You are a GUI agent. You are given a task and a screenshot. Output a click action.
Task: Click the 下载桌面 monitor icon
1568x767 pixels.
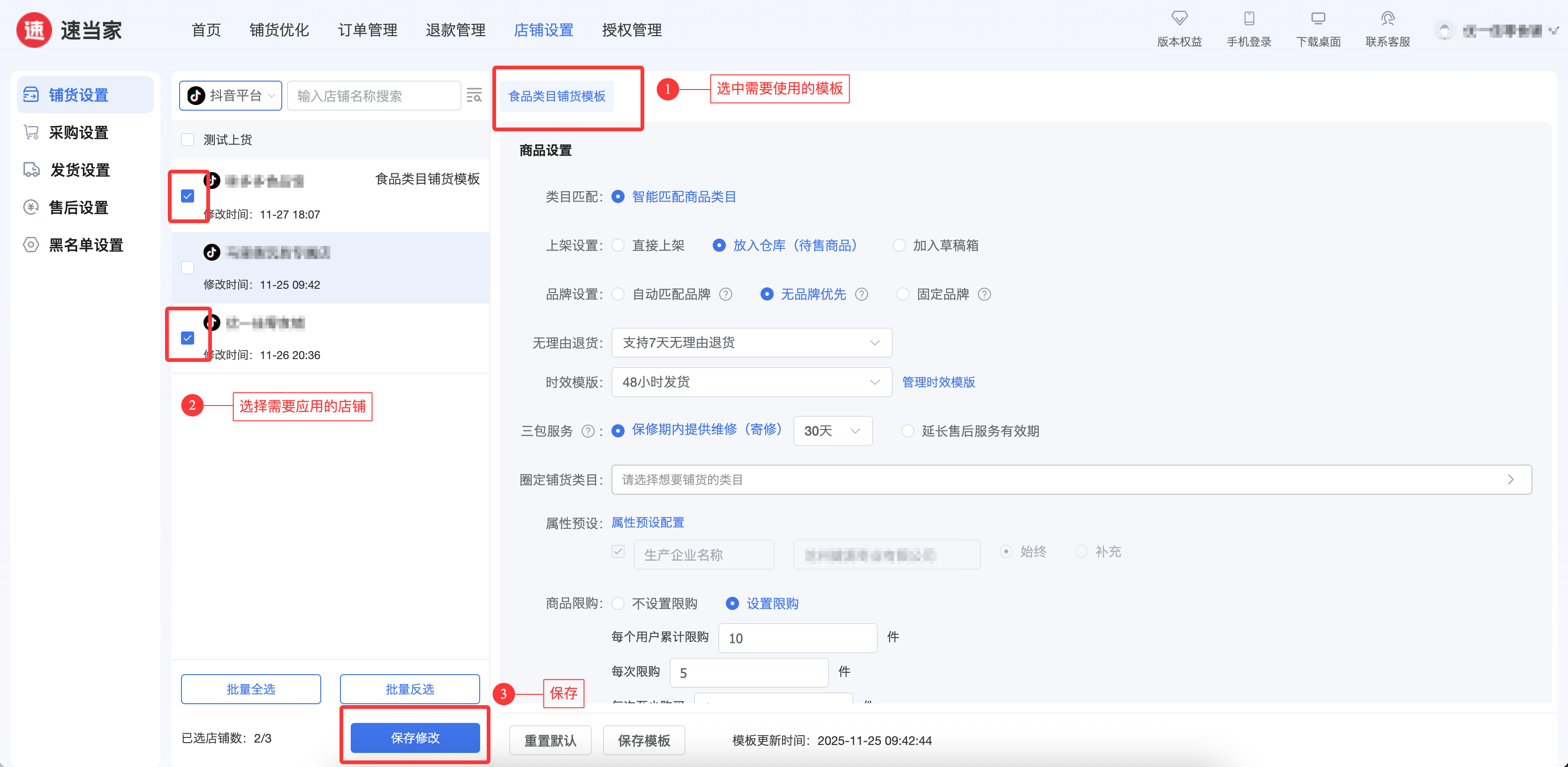tap(1318, 18)
